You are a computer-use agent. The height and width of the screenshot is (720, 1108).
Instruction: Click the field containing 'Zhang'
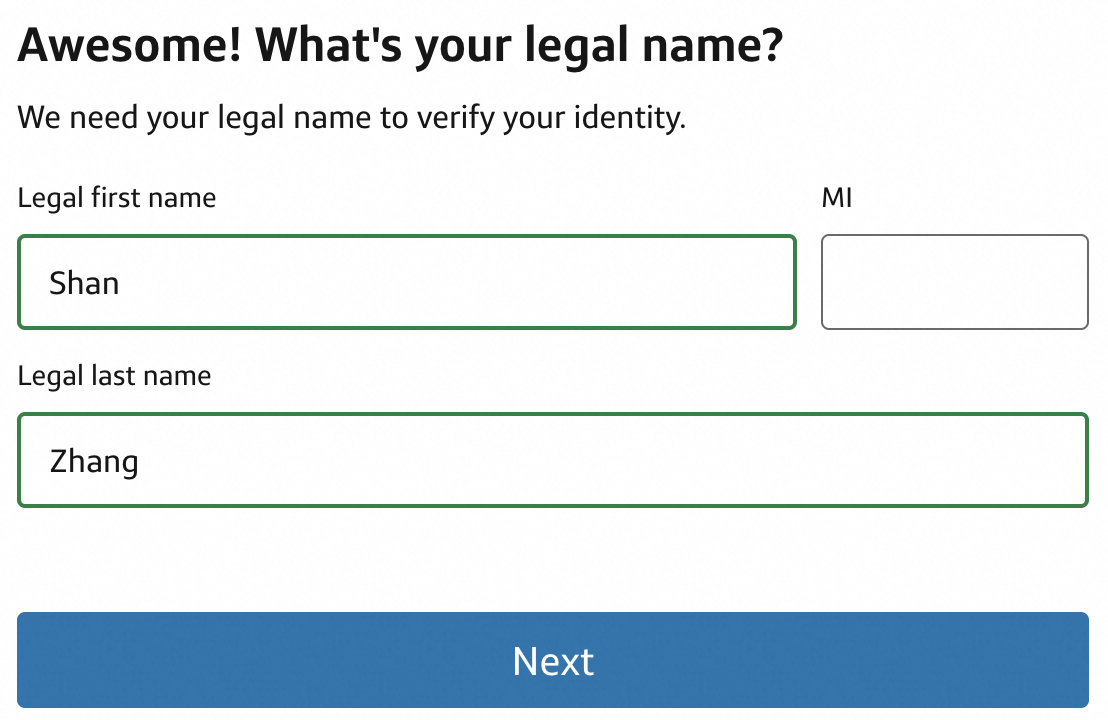[x=552, y=461]
